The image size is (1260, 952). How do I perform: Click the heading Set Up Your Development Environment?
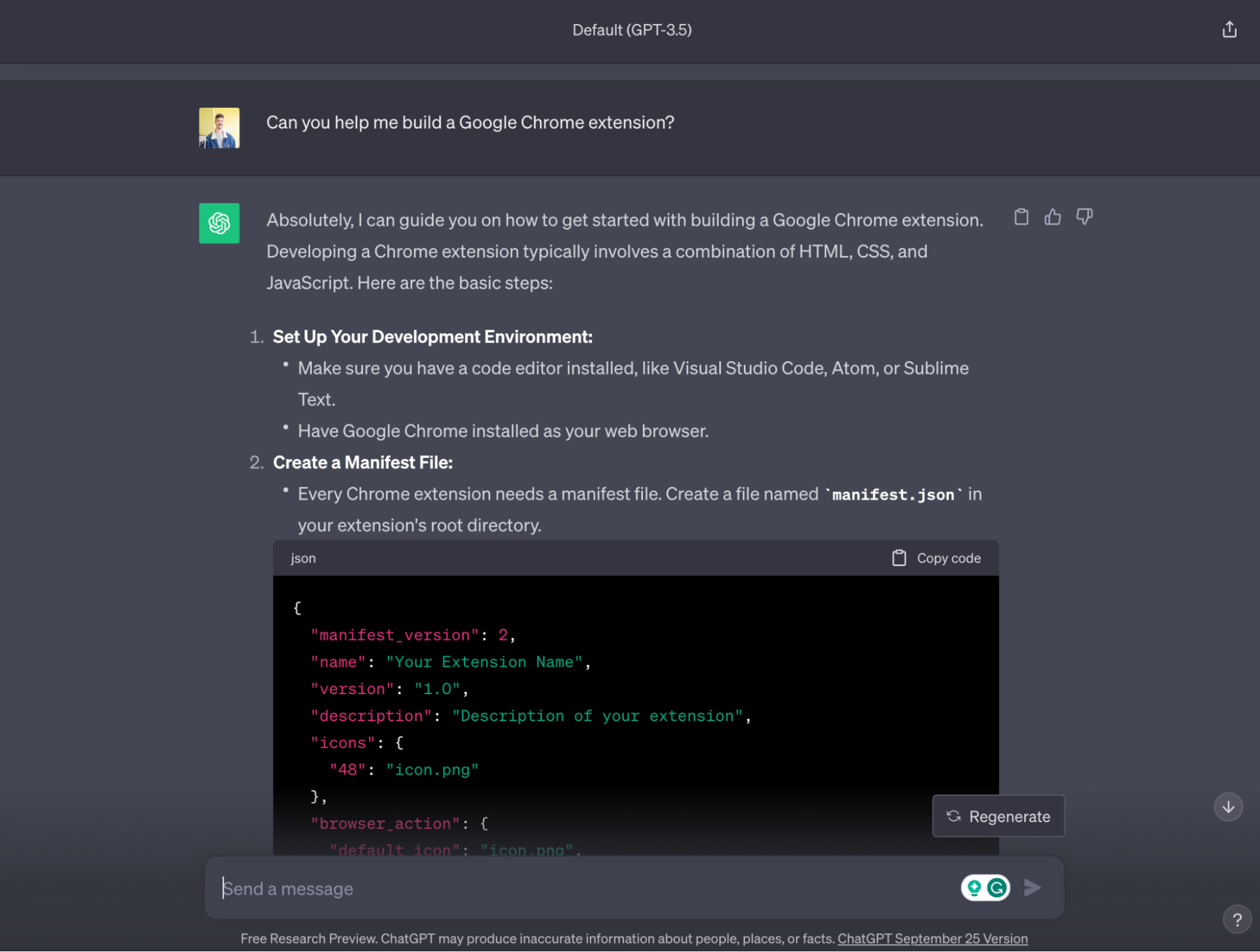[x=432, y=337]
